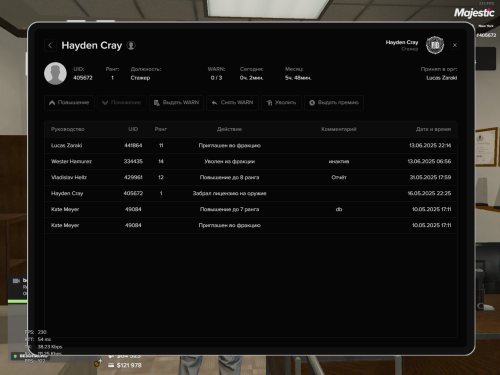Remove a warning via Снять WARN
Viewport: 500px width, 375px height.
232,103
